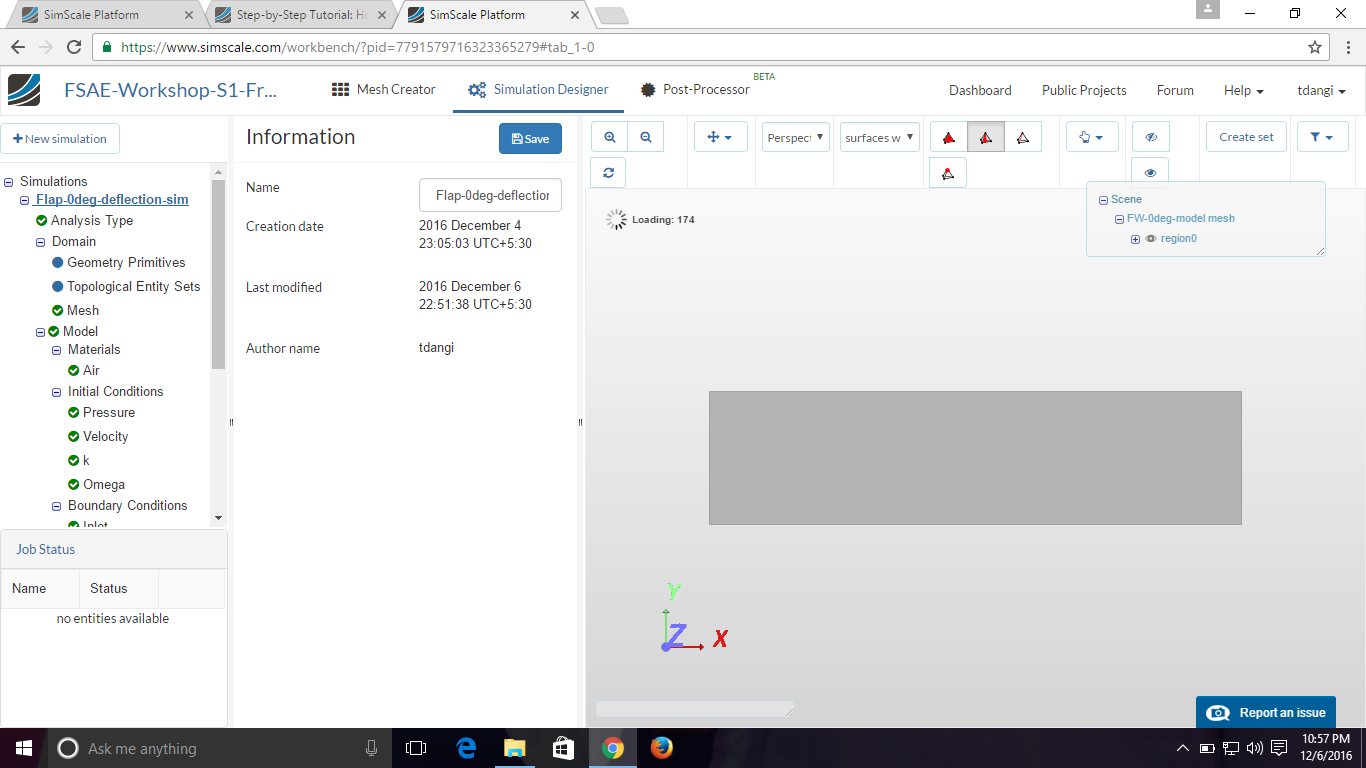This screenshot has height=768, width=1366.
Task: Open the surfaces render type dropdown
Action: (880, 137)
